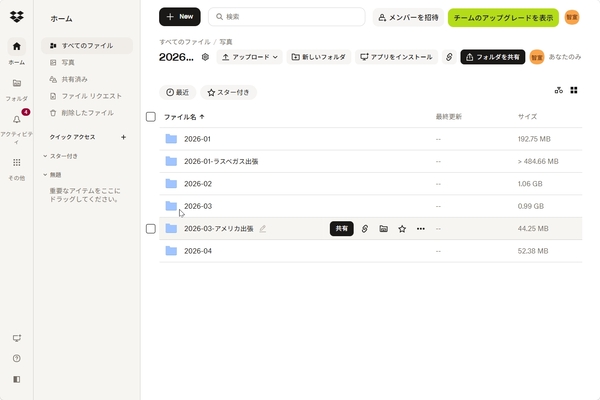Viewport: 600px width, 400px height.
Task: Open folder name 2026-01-ラスベガス出張
Action: tap(221, 162)
